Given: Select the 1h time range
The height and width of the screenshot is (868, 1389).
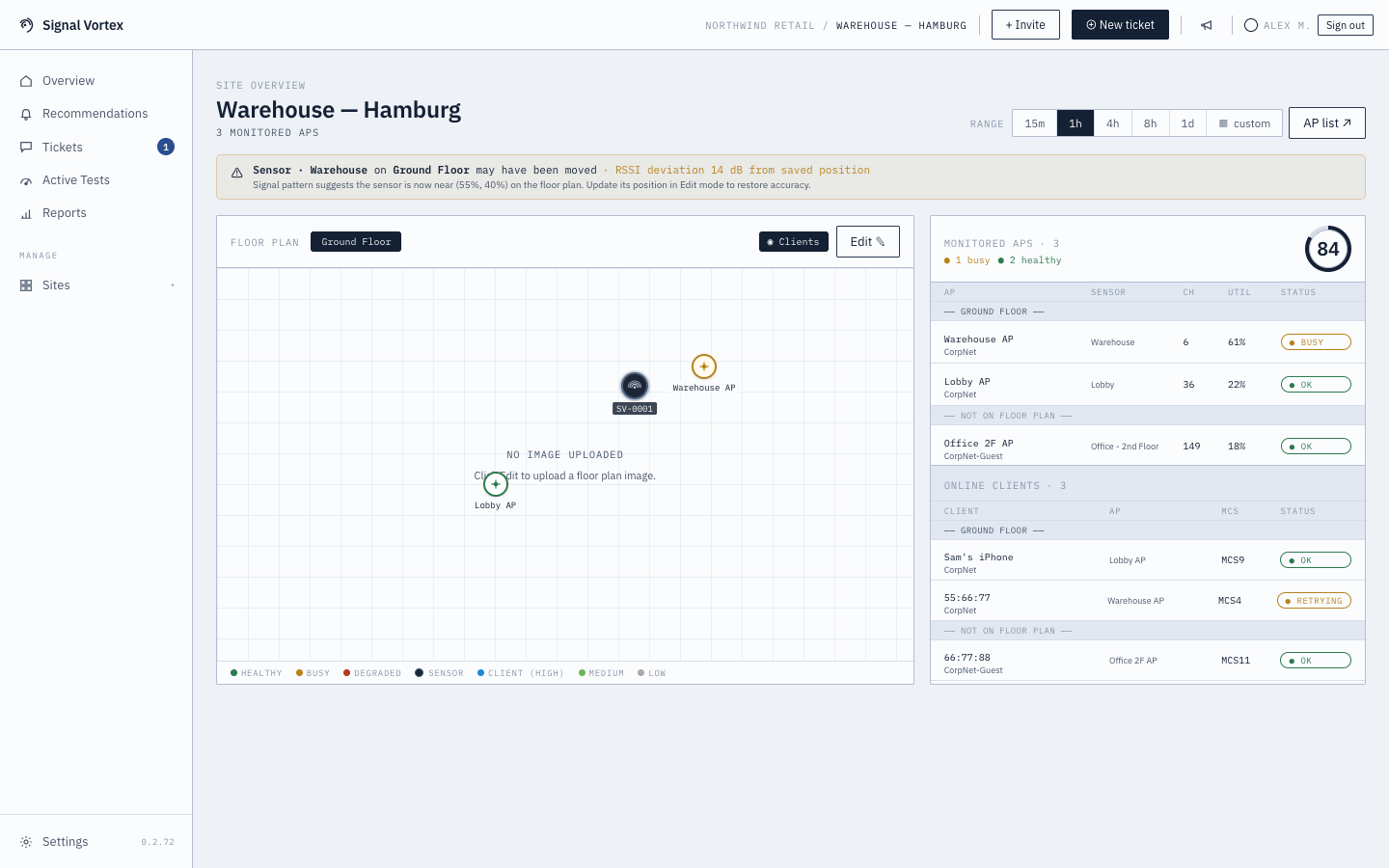Looking at the screenshot, I should click(1076, 123).
